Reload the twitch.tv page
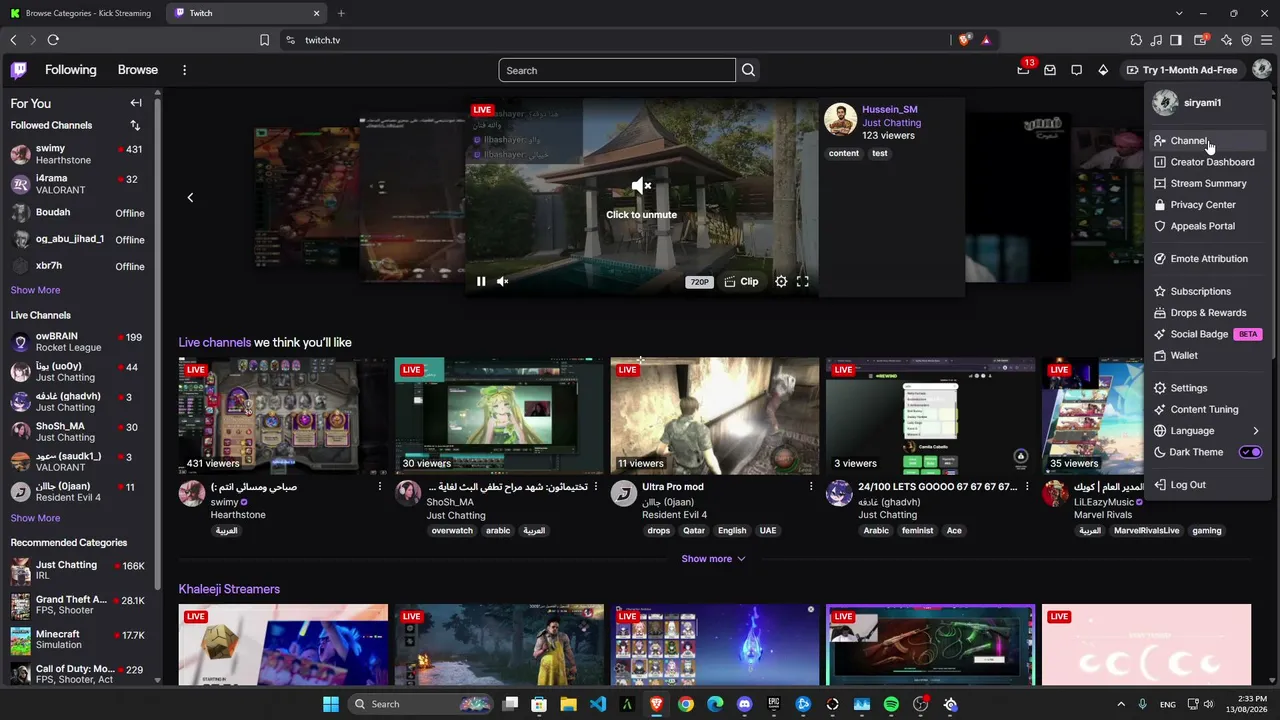The image size is (1280, 720). point(53,40)
